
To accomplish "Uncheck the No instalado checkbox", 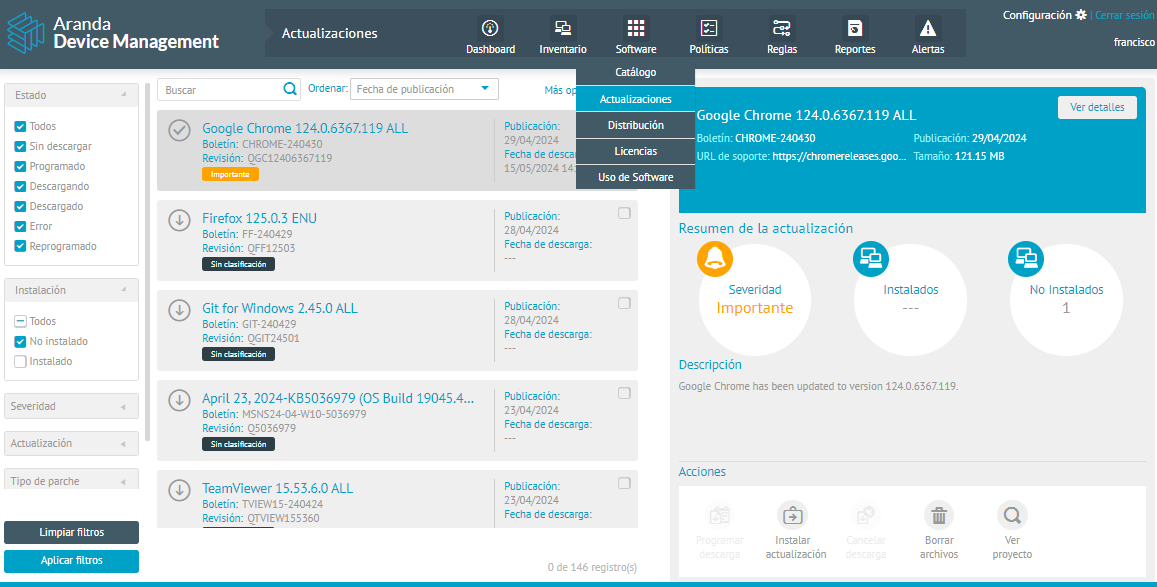I will click(21, 341).
